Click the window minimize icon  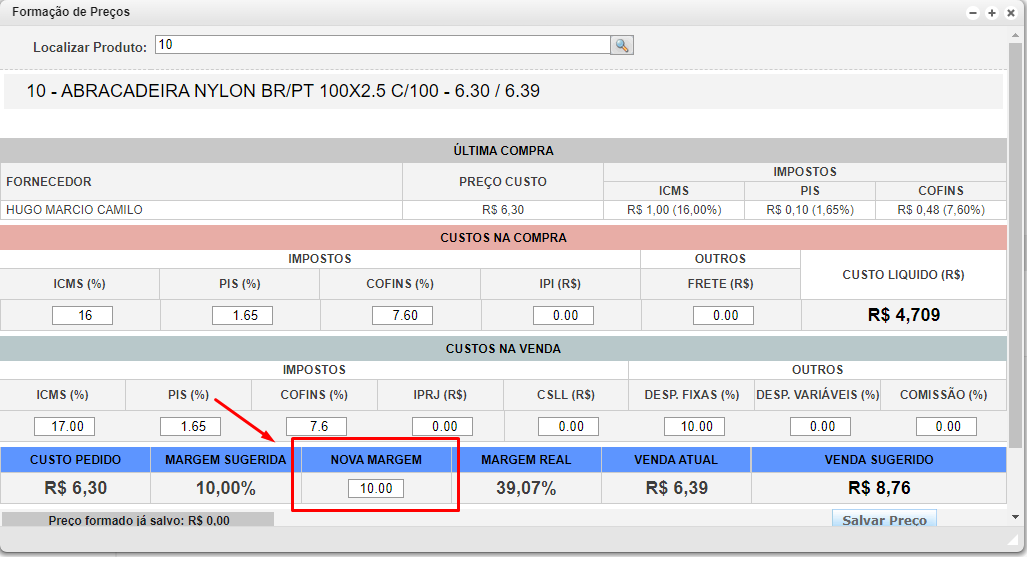click(x=973, y=13)
